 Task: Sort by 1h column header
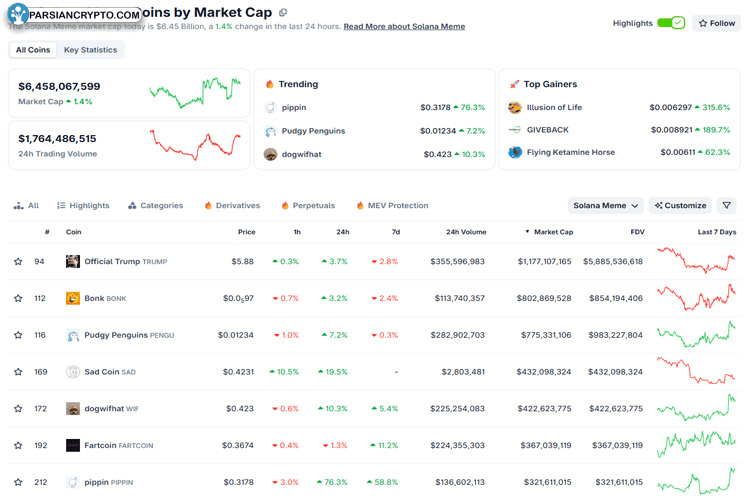point(297,232)
